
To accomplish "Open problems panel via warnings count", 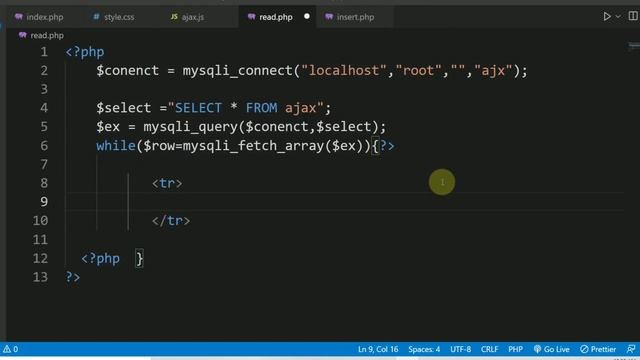I will pos(11,349).
